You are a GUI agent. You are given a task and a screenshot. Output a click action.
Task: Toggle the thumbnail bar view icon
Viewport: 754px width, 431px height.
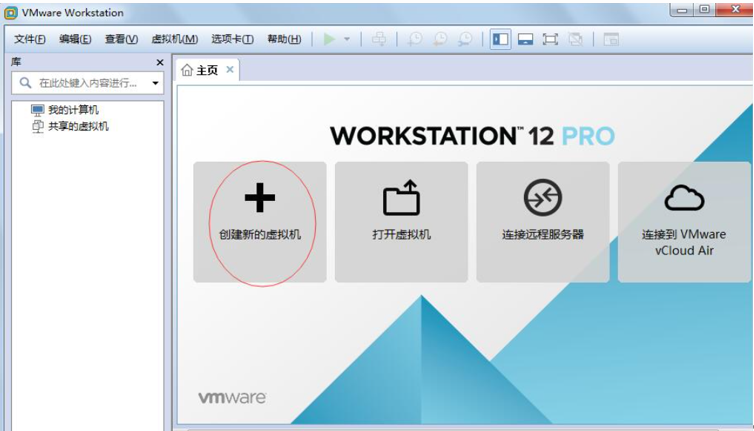pyautogui.click(x=526, y=39)
